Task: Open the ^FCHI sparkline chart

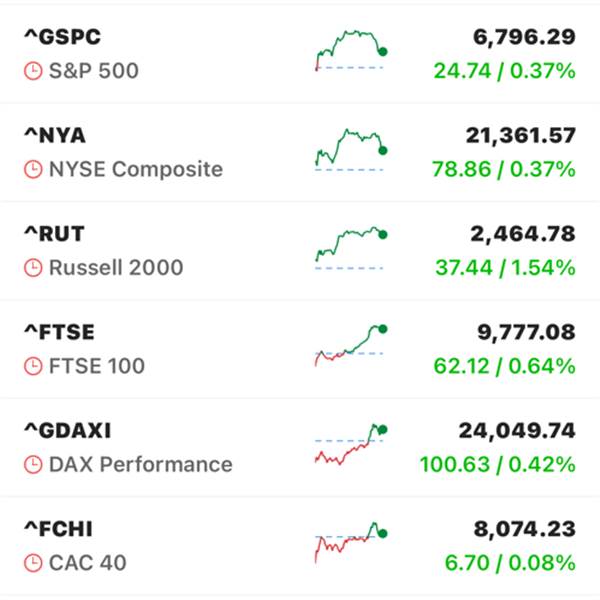Action: pos(350,543)
